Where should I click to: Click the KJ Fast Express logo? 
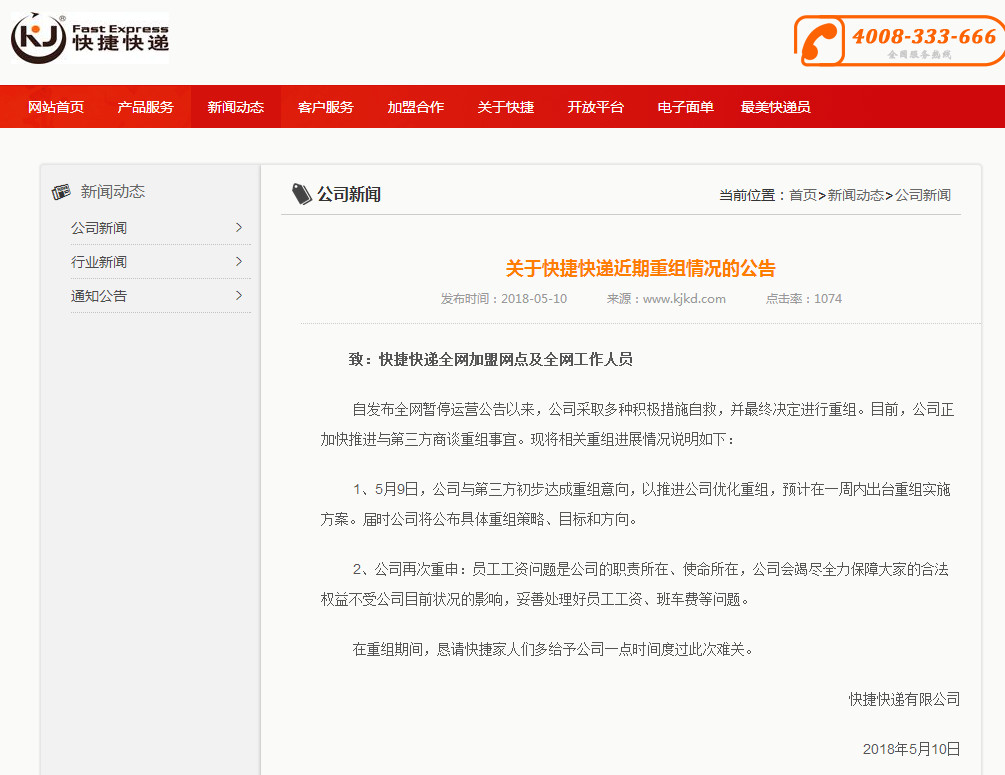pyautogui.click(x=90, y=38)
